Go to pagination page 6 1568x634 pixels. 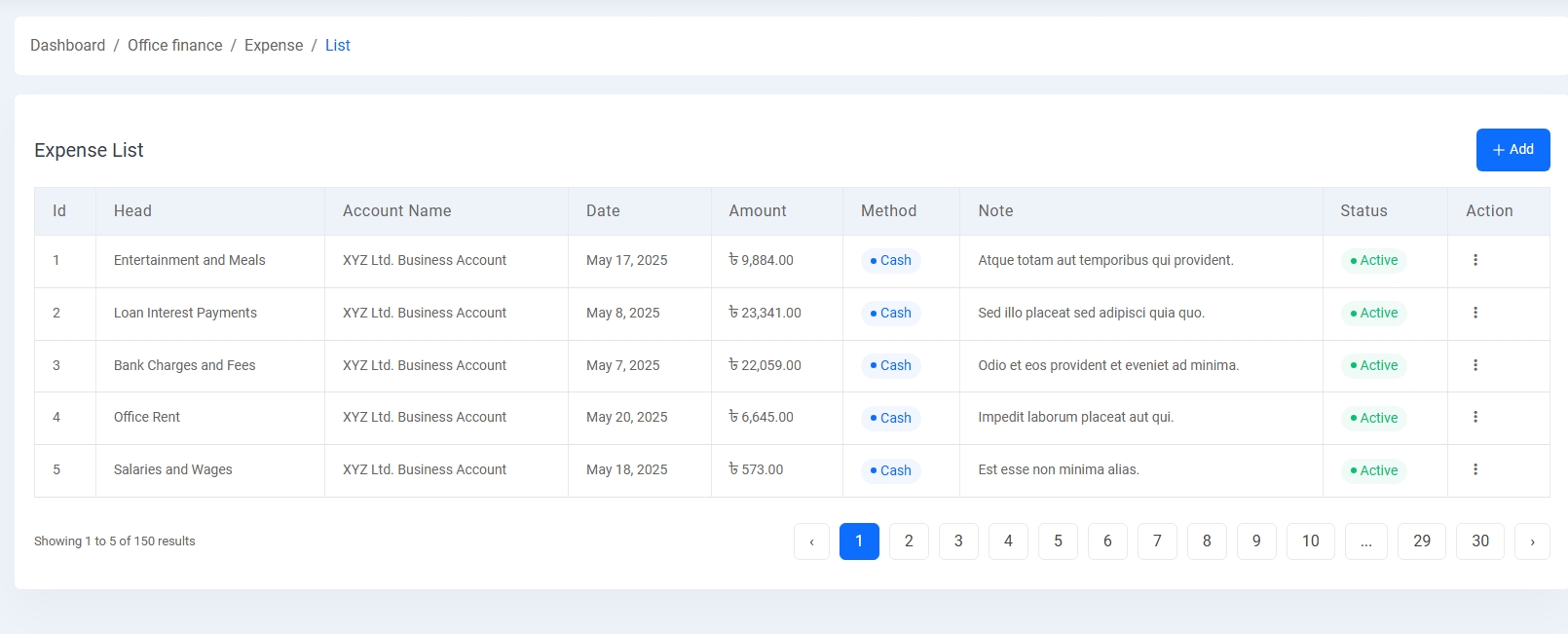(x=1107, y=541)
